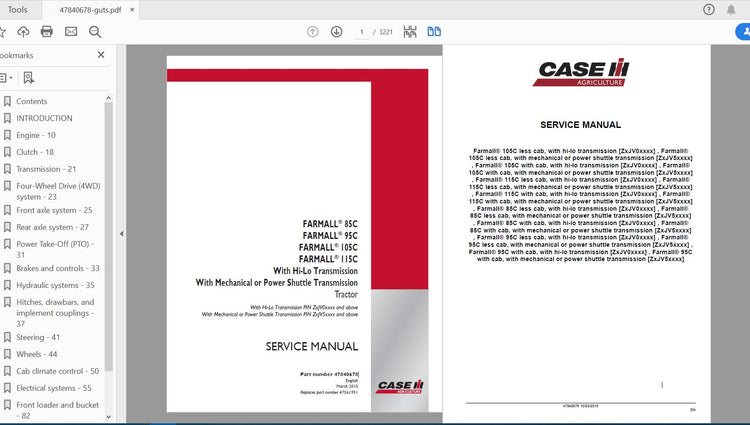This screenshot has width=750, height=425.
Task: Jump to Clutch - 18 bookmark
Action: (x=35, y=152)
